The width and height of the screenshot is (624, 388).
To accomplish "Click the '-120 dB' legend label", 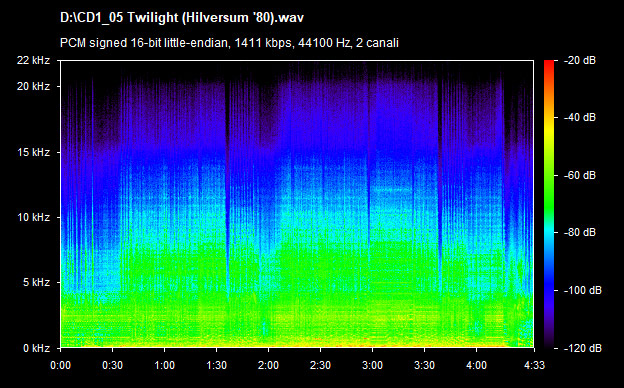I will [x=583, y=348].
